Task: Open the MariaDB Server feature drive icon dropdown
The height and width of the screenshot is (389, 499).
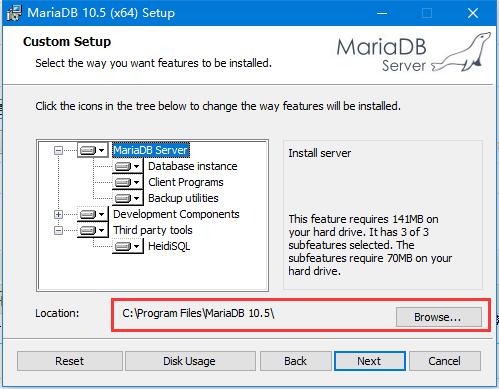Action: [93, 150]
